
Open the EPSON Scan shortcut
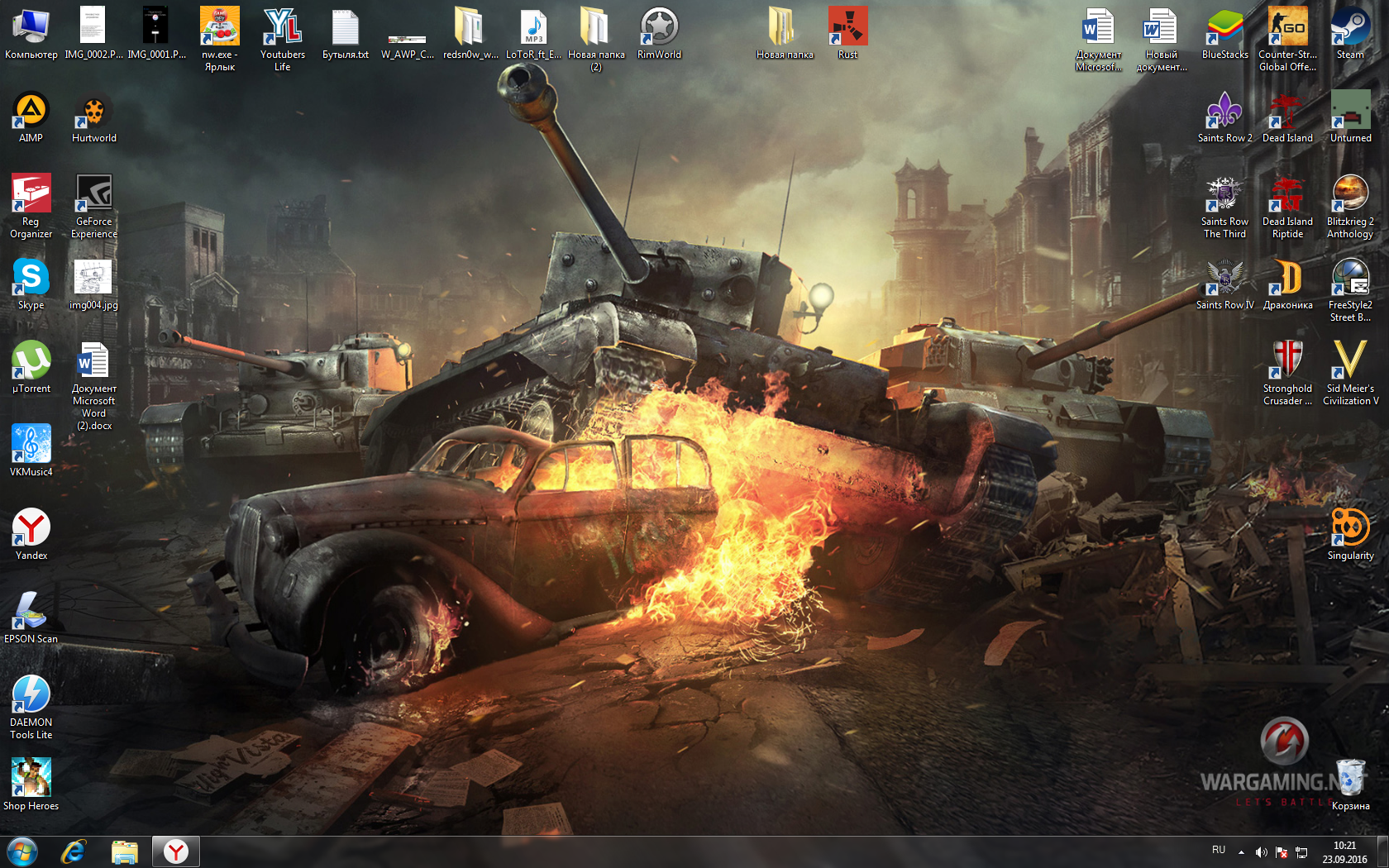31,618
